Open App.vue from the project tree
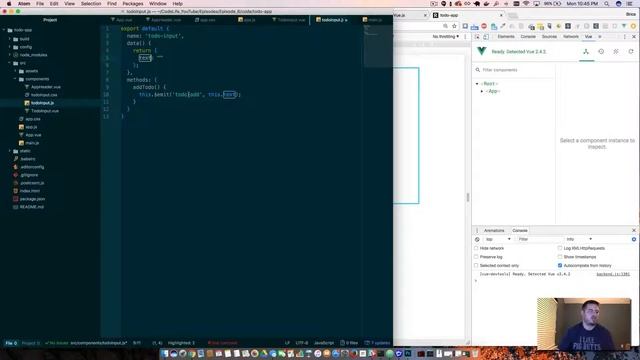Image resolution: width=640 pixels, height=360 pixels. tap(33, 135)
